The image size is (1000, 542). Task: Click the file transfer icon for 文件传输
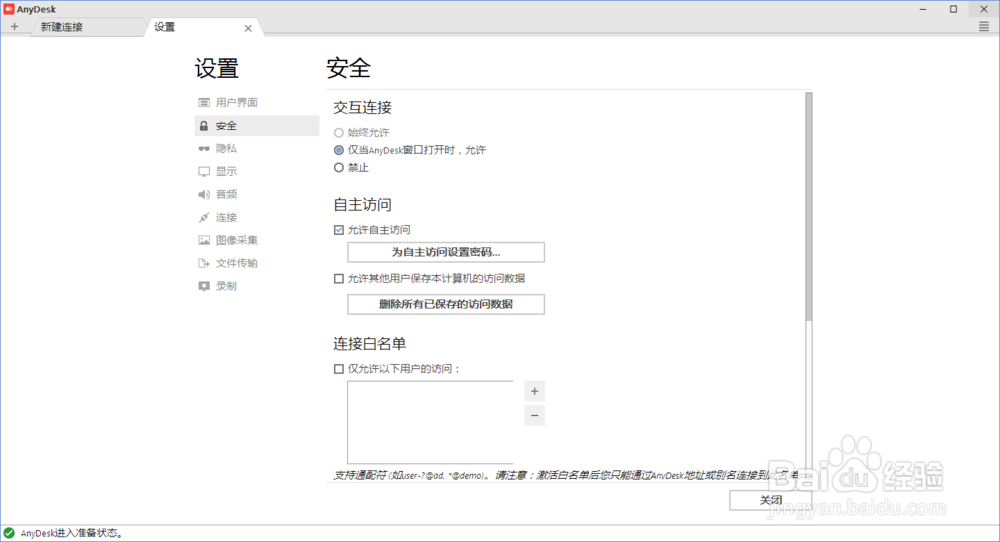coord(204,263)
